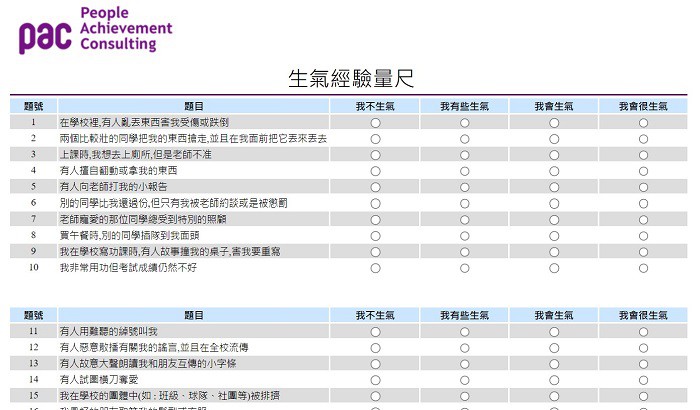
Task: Mark 我不生氣 for question 9
Action: pos(375,252)
